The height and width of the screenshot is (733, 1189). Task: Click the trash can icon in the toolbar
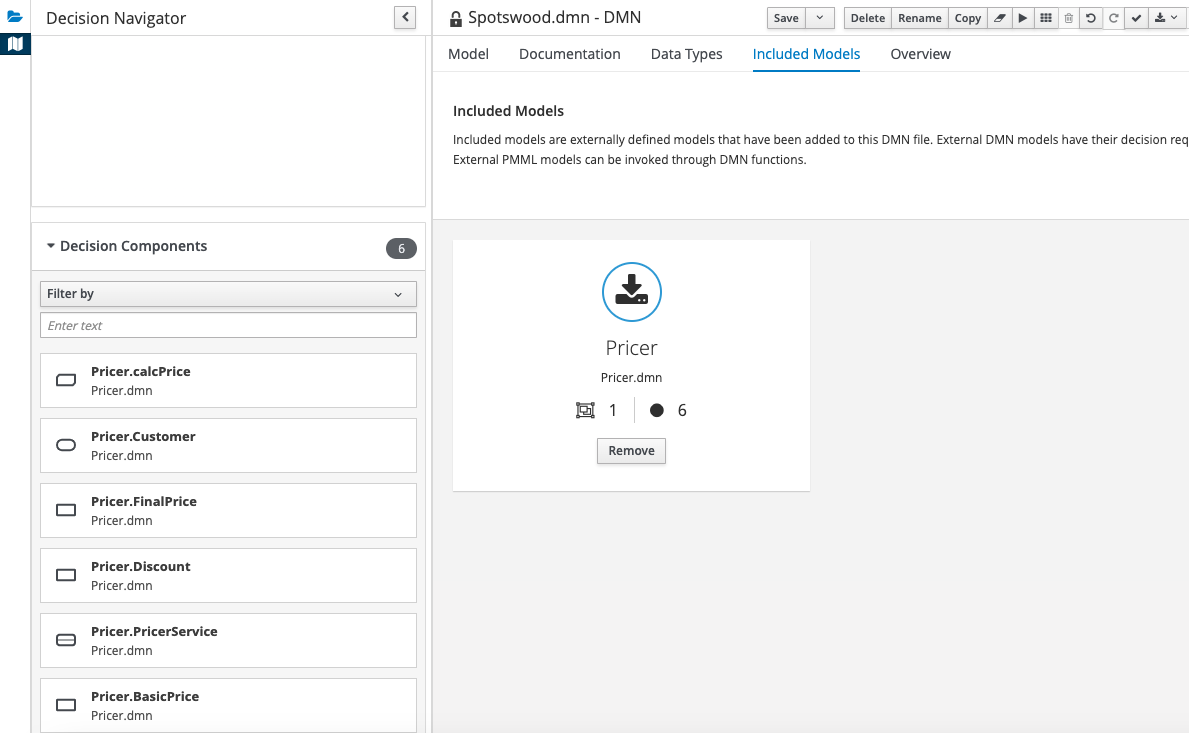click(1069, 18)
